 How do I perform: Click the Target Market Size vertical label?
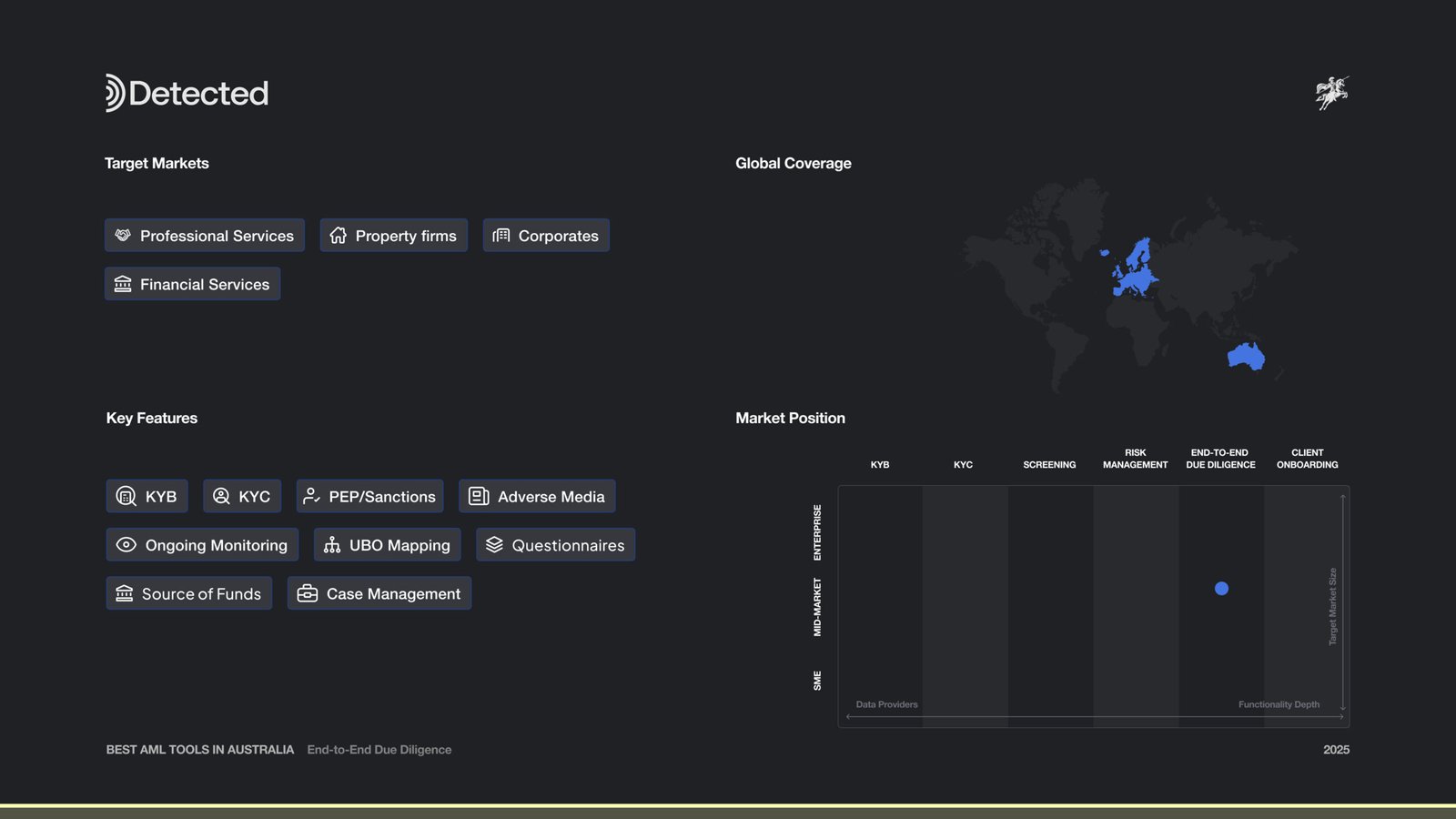(x=1333, y=607)
